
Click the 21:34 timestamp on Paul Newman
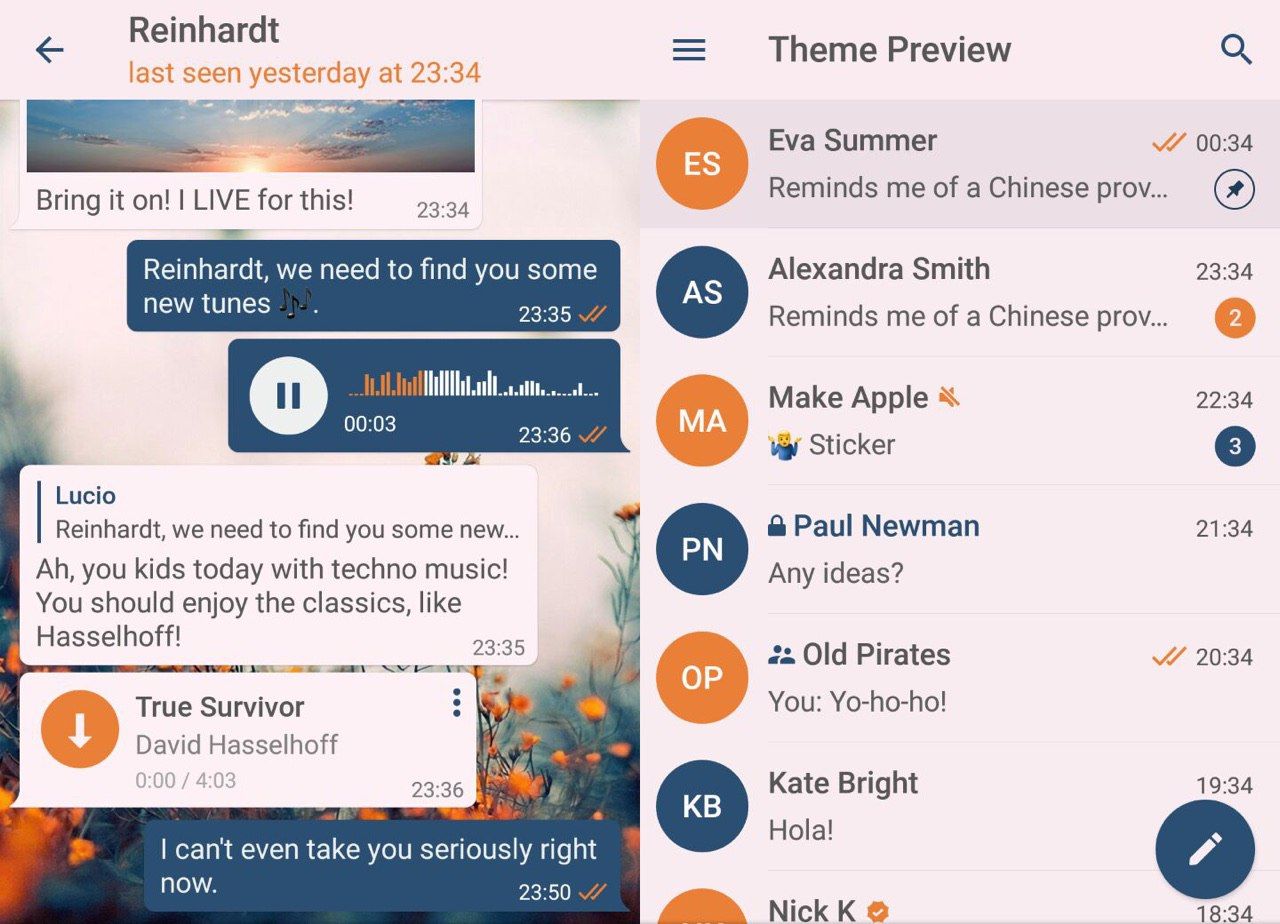tap(1224, 528)
